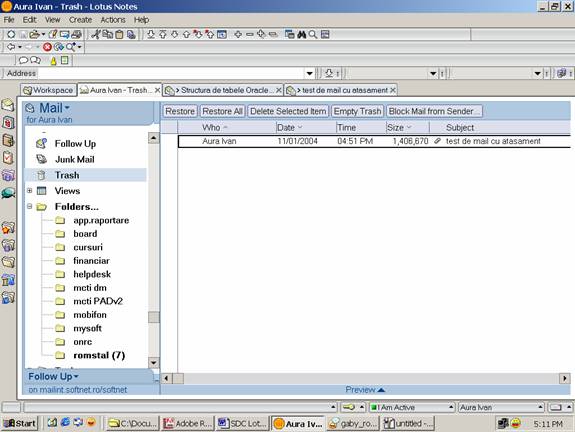Open the untitled taskbar window button
Viewport: 575px width, 432px height.
pos(407,424)
